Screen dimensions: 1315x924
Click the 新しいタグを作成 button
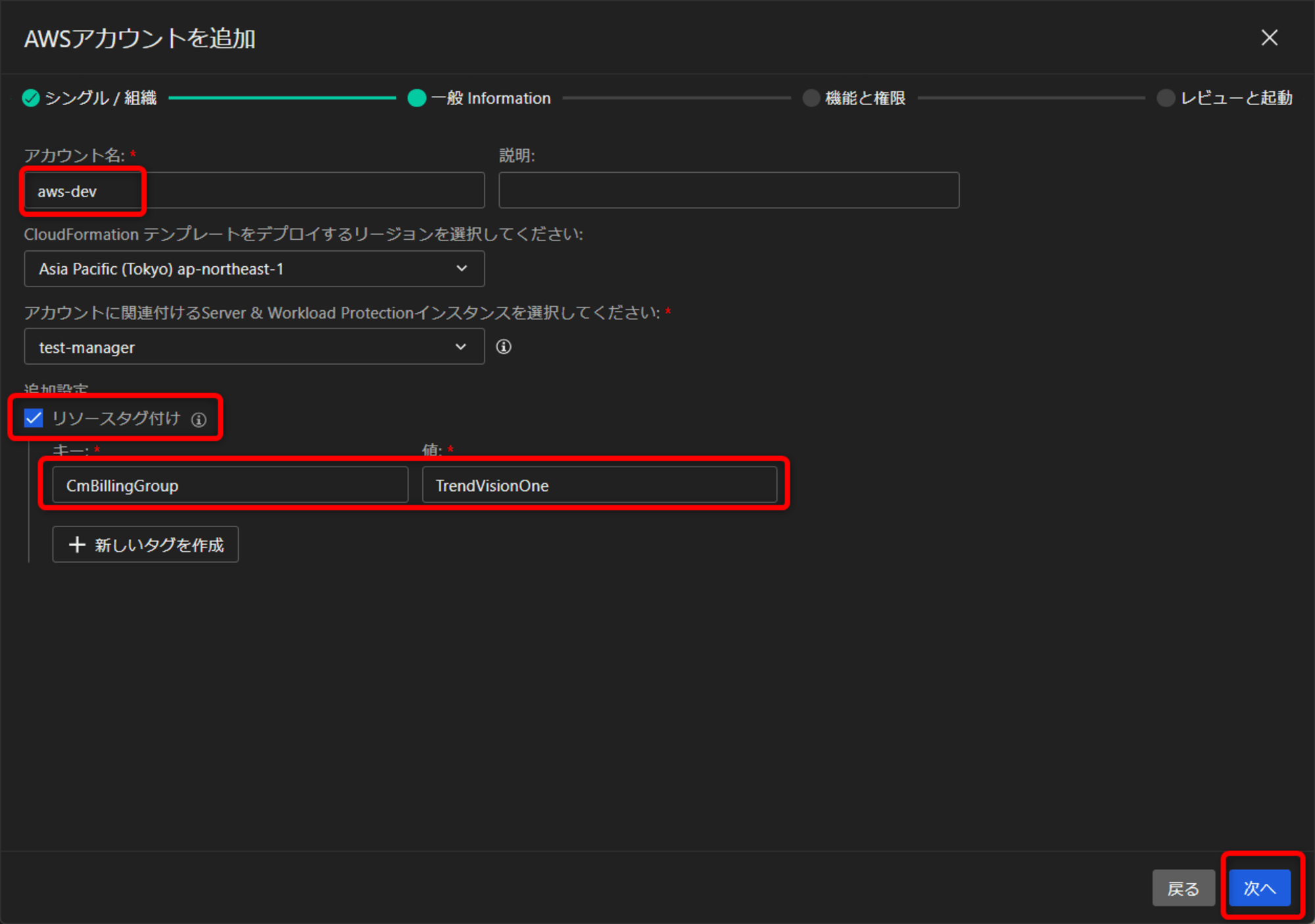point(145,544)
